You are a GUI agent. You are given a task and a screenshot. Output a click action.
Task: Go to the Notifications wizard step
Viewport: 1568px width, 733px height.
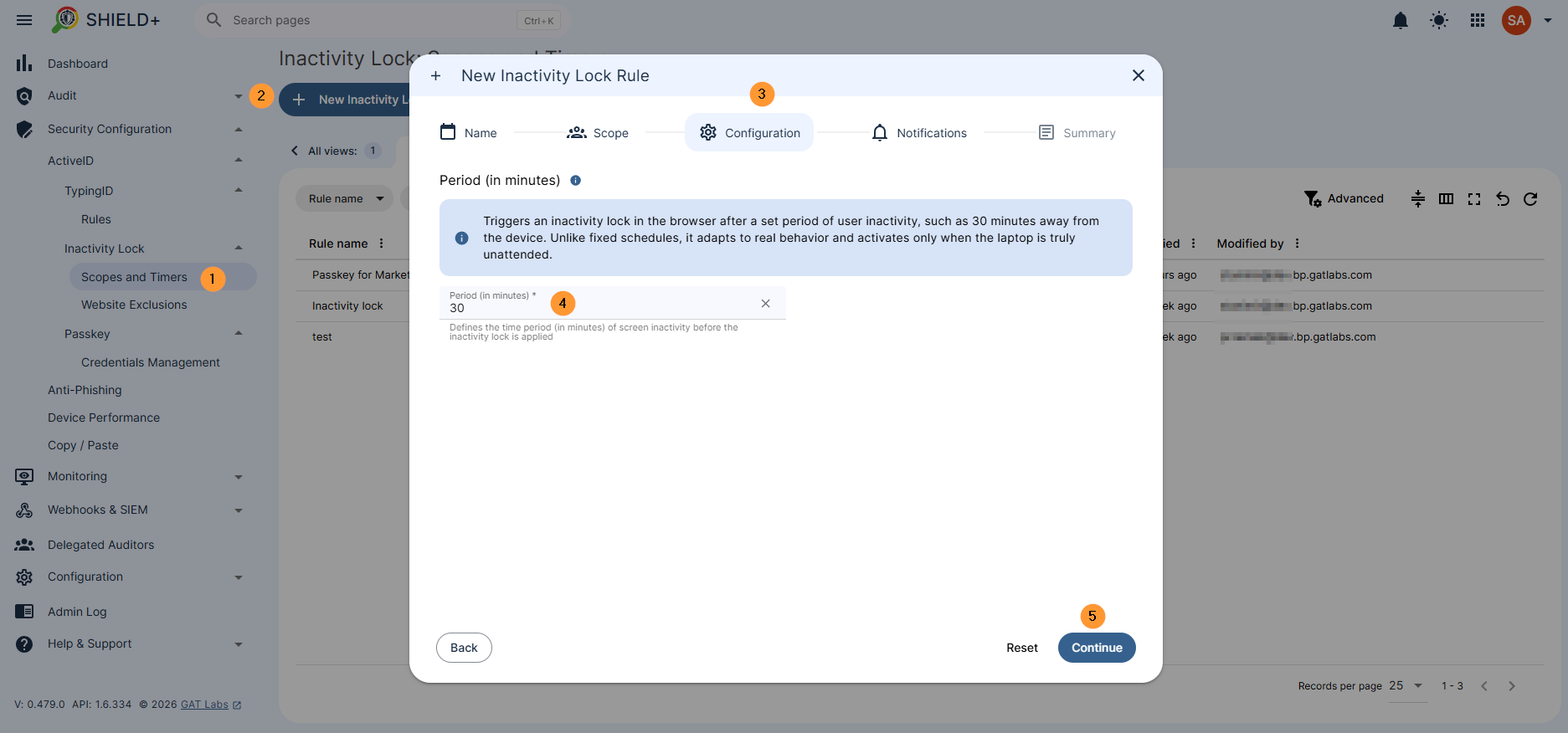[x=918, y=132]
